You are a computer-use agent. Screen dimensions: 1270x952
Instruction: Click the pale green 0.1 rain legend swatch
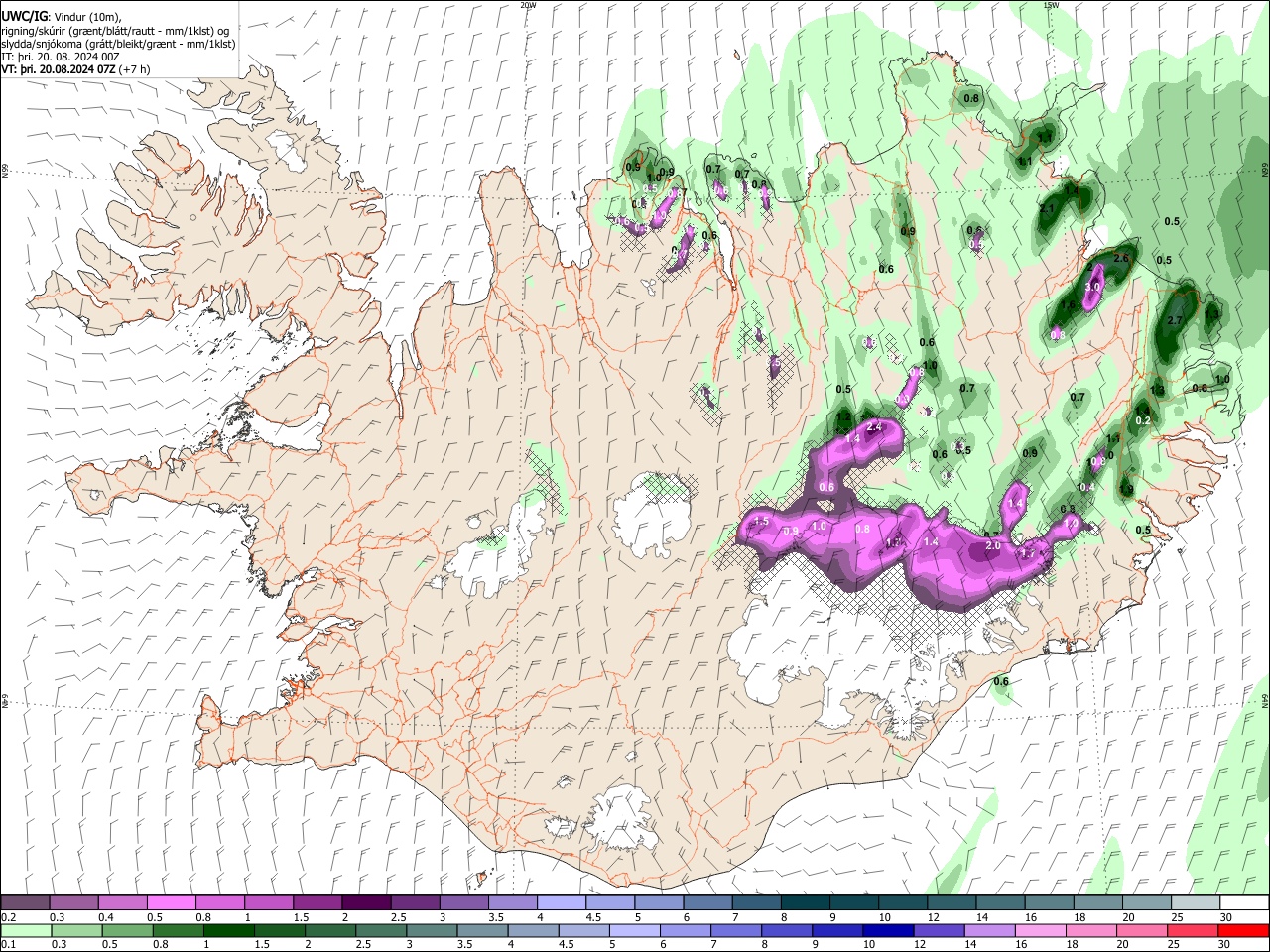[25, 930]
